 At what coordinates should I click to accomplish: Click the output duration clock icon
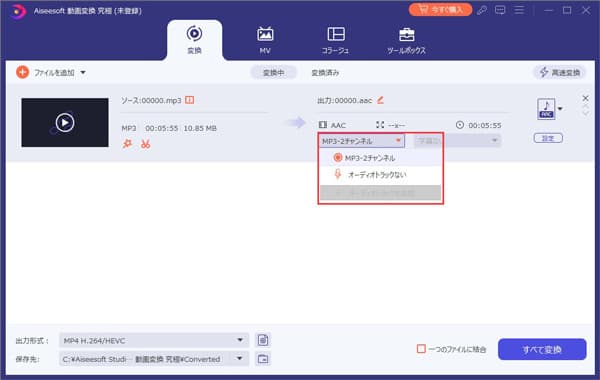click(x=460, y=125)
